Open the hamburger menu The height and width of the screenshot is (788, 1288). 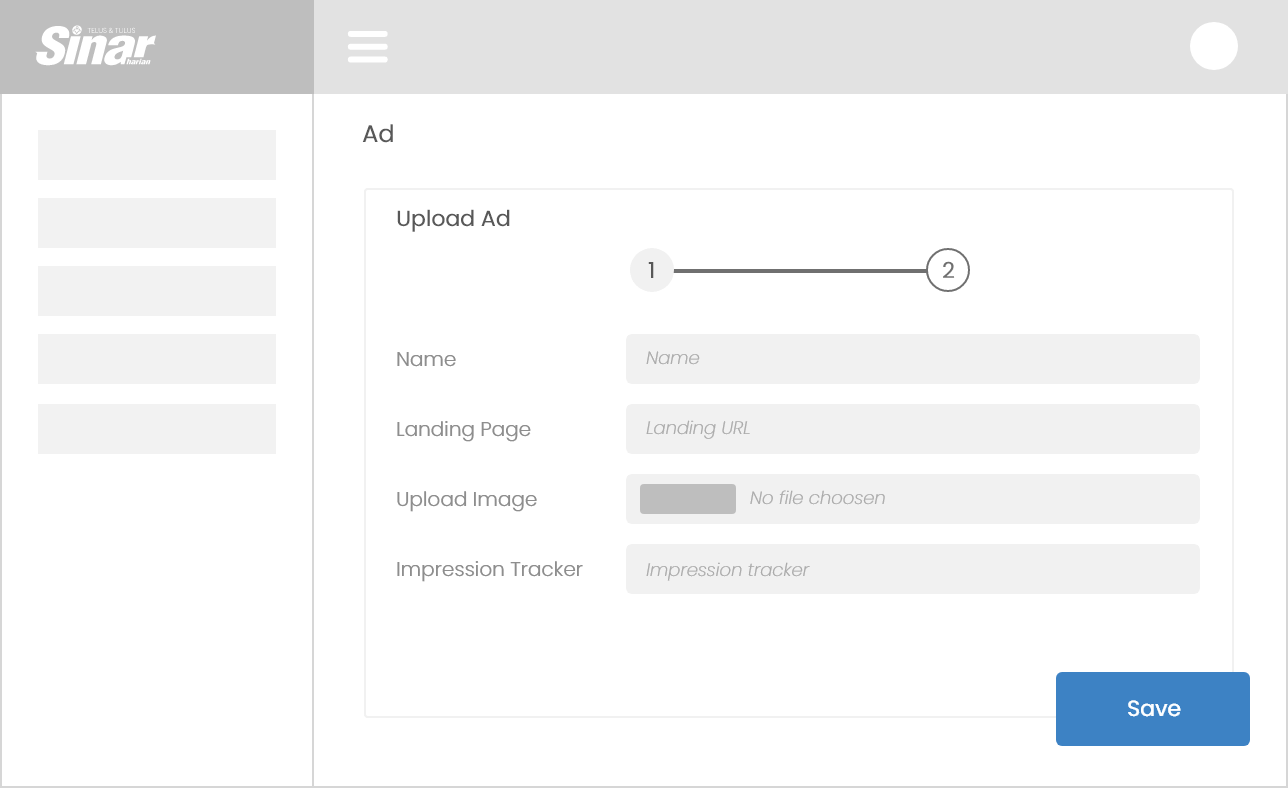tap(367, 46)
